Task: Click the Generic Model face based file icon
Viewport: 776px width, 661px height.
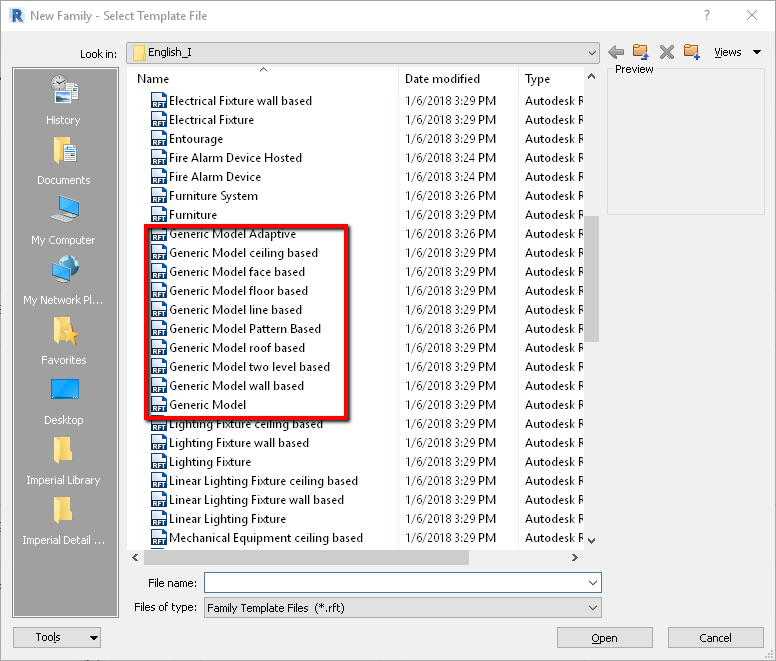Action: tap(158, 272)
